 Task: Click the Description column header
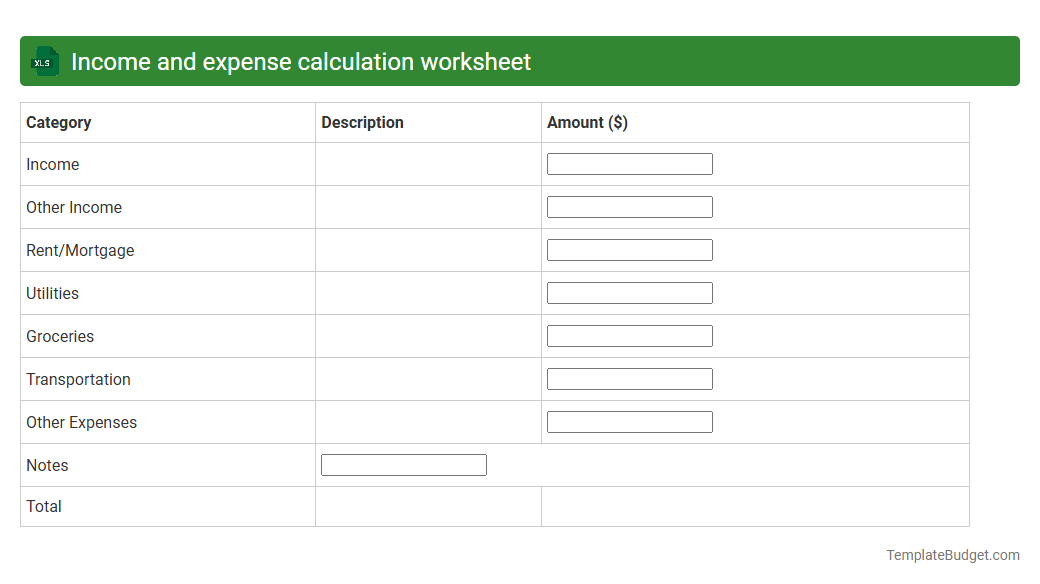pyautogui.click(x=362, y=122)
